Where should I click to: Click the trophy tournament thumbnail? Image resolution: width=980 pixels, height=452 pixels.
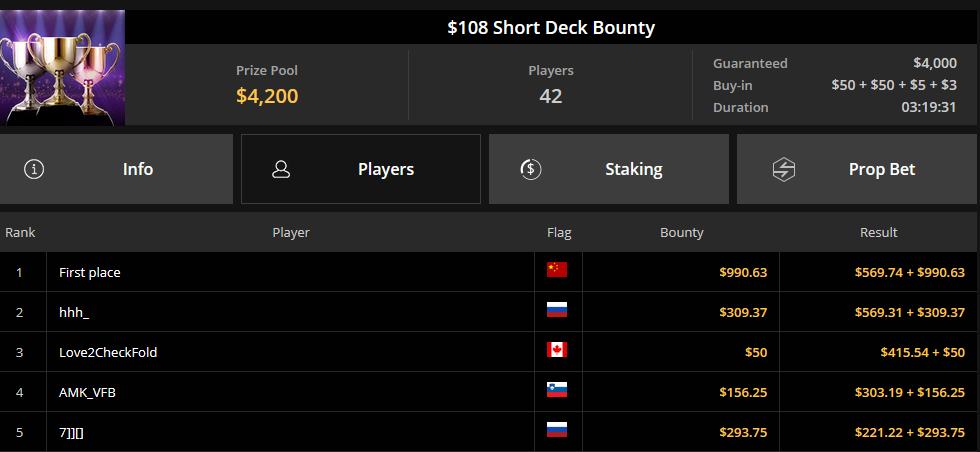click(x=62, y=68)
